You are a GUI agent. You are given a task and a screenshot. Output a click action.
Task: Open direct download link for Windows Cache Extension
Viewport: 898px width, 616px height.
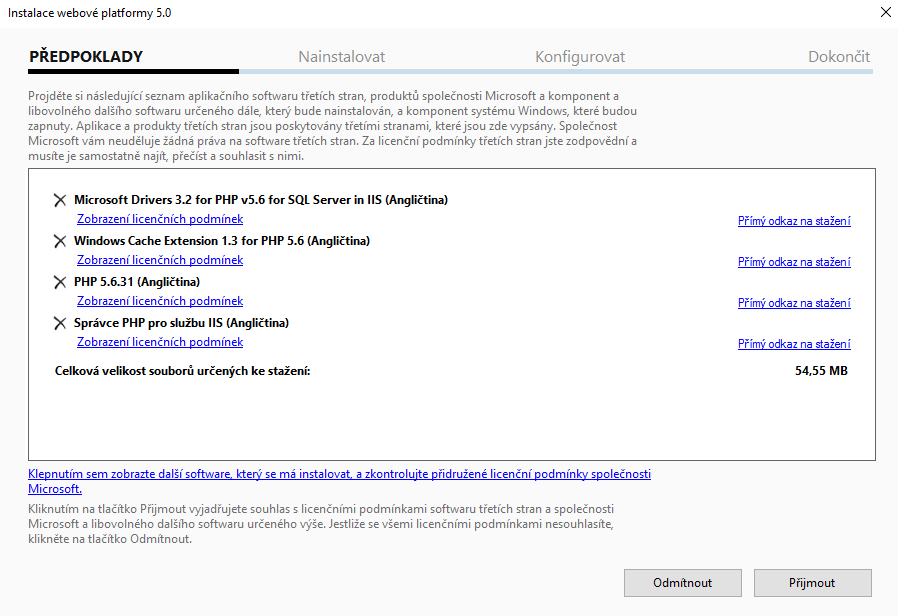(794, 262)
